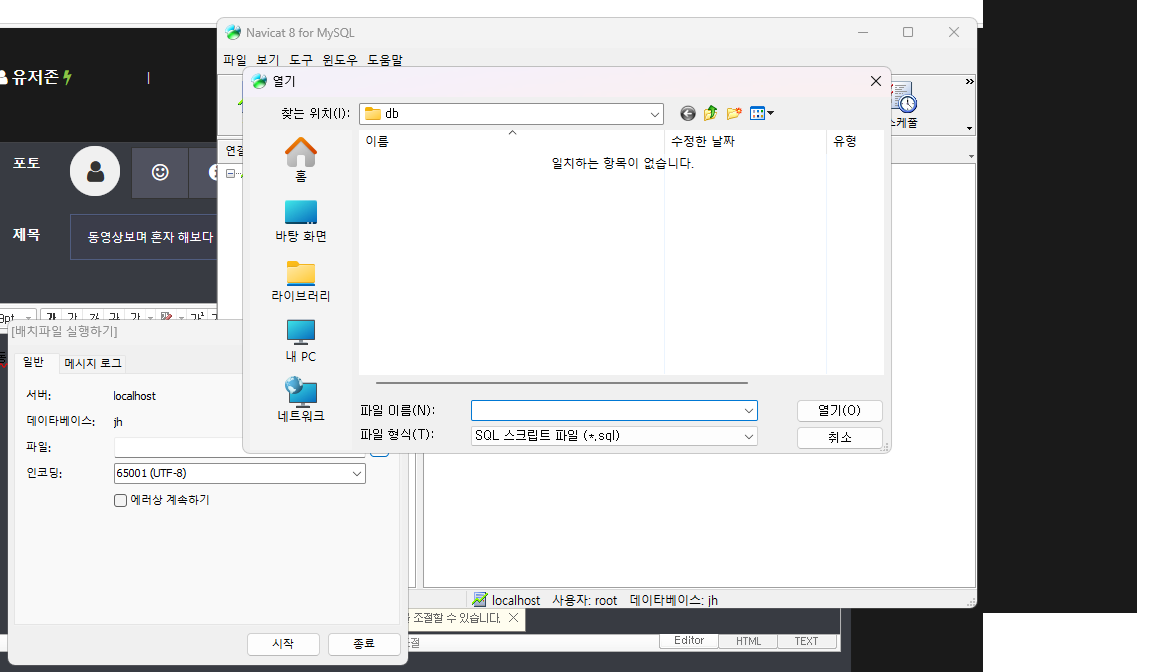Switch to the TEXT tab at bottom
The image size is (1152, 672).
(x=806, y=641)
